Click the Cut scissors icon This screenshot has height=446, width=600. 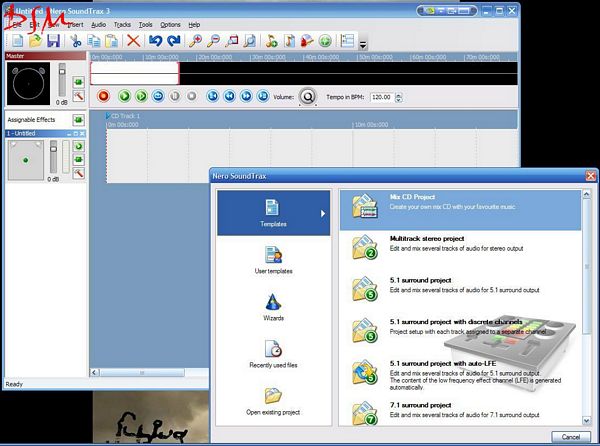[x=76, y=41]
